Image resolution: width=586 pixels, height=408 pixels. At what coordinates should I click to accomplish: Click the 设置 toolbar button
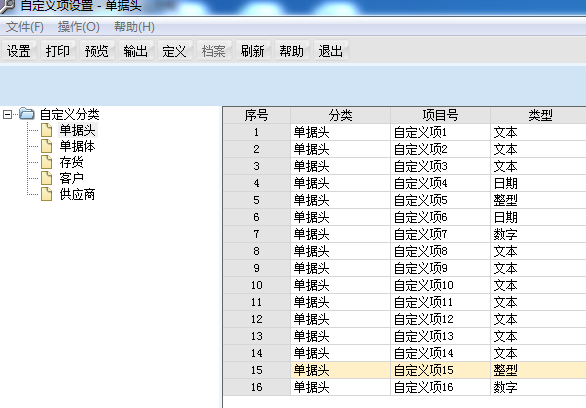coord(19,51)
